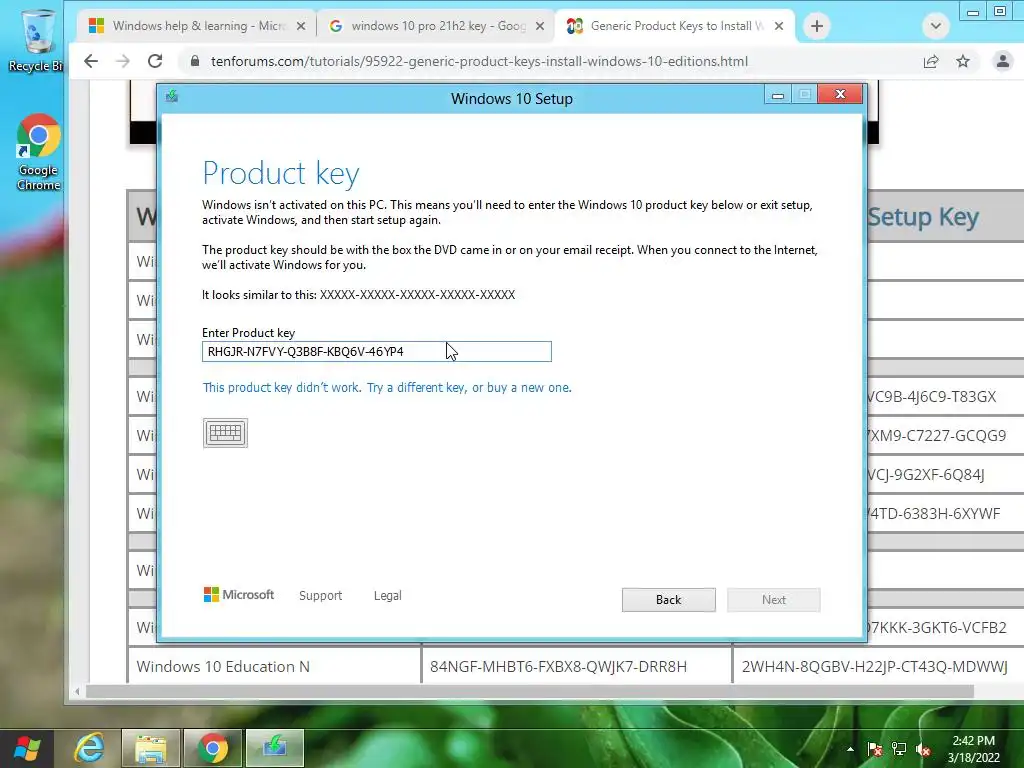Screen dimensions: 1024x768
Task: Open Action Center flag tray icon
Action: click(x=874, y=749)
